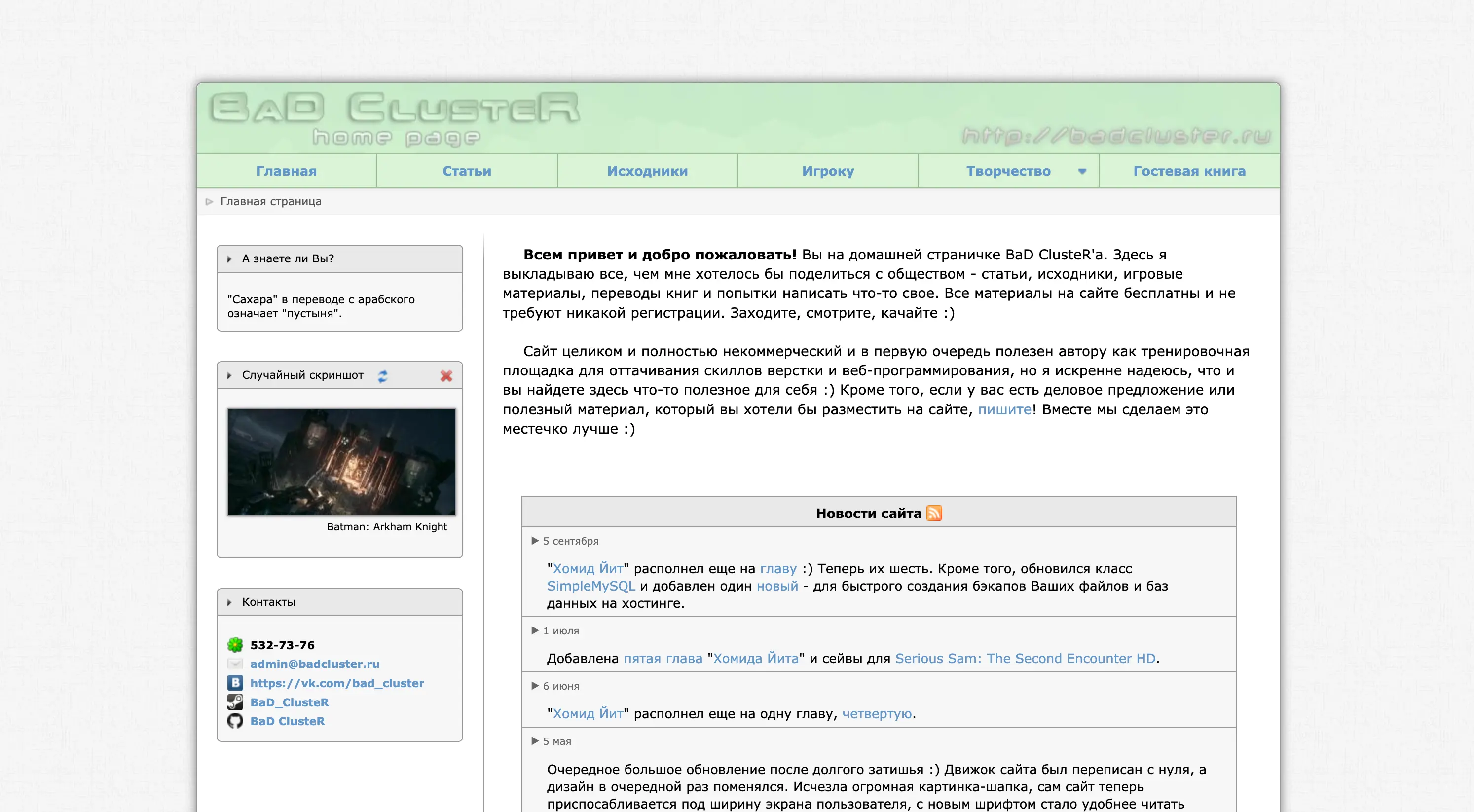This screenshot has width=1474, height=812.
Task: Click the 1 июля date label
Action: click(x=561, y=630)
